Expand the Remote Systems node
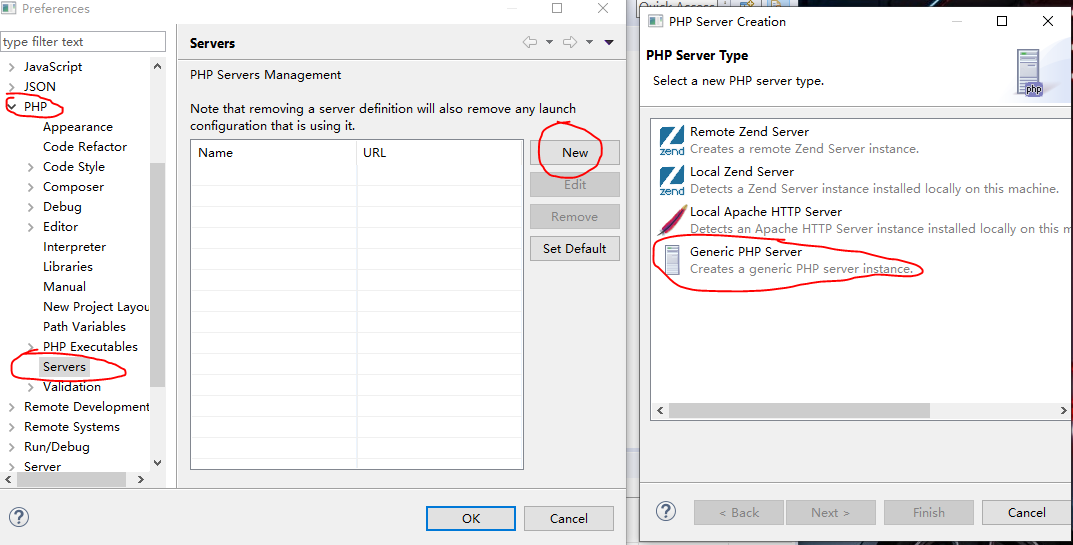This screenshot has height=545, width=1073. 12,427
